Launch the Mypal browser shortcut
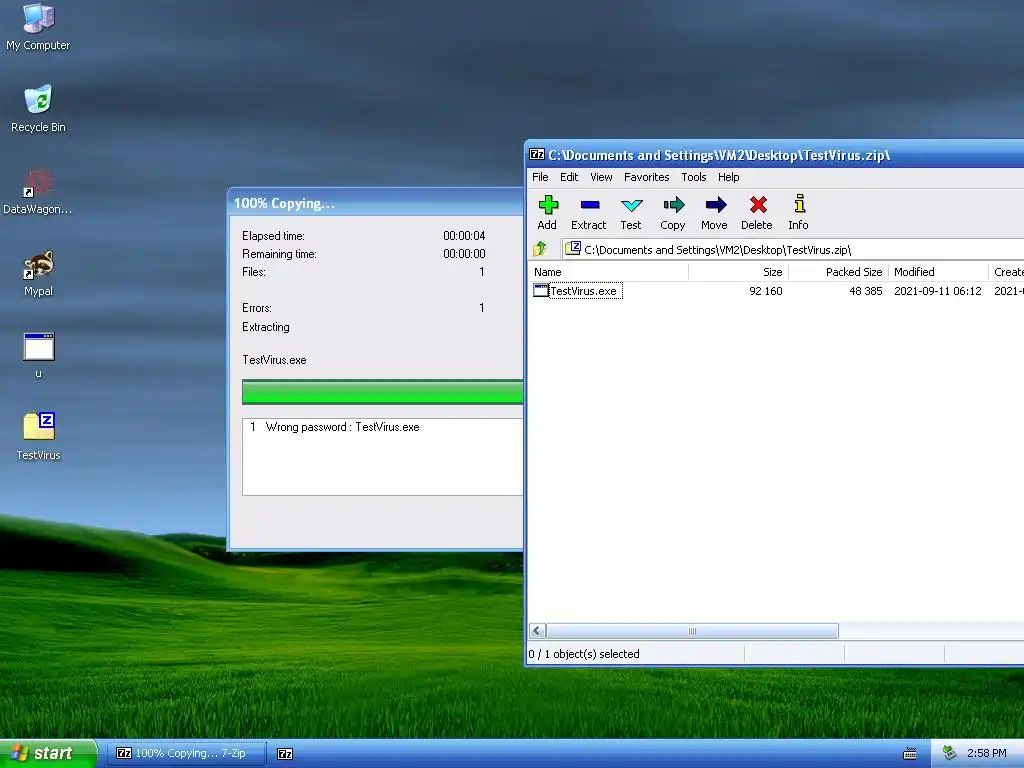The height and width of the screenshot is (768, 1024). pyautogui.click(x=38, y=274)
